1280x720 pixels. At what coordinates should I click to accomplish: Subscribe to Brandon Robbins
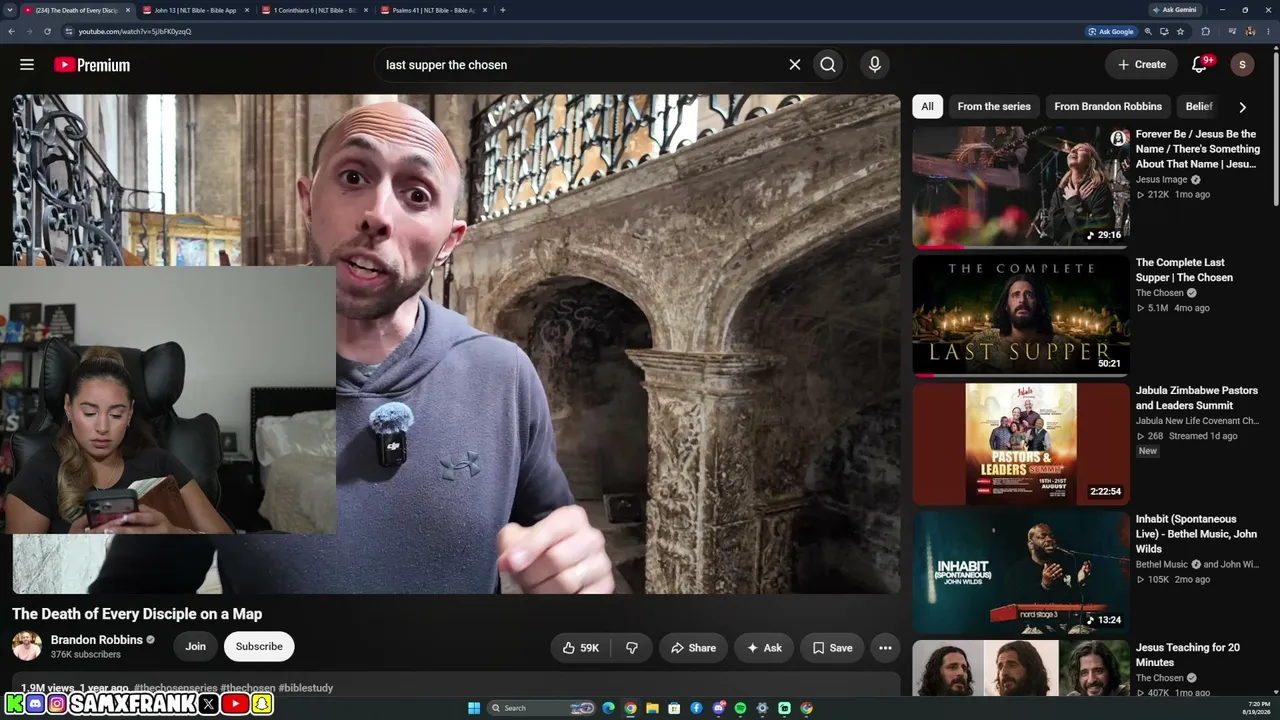[x=259, y=646]
